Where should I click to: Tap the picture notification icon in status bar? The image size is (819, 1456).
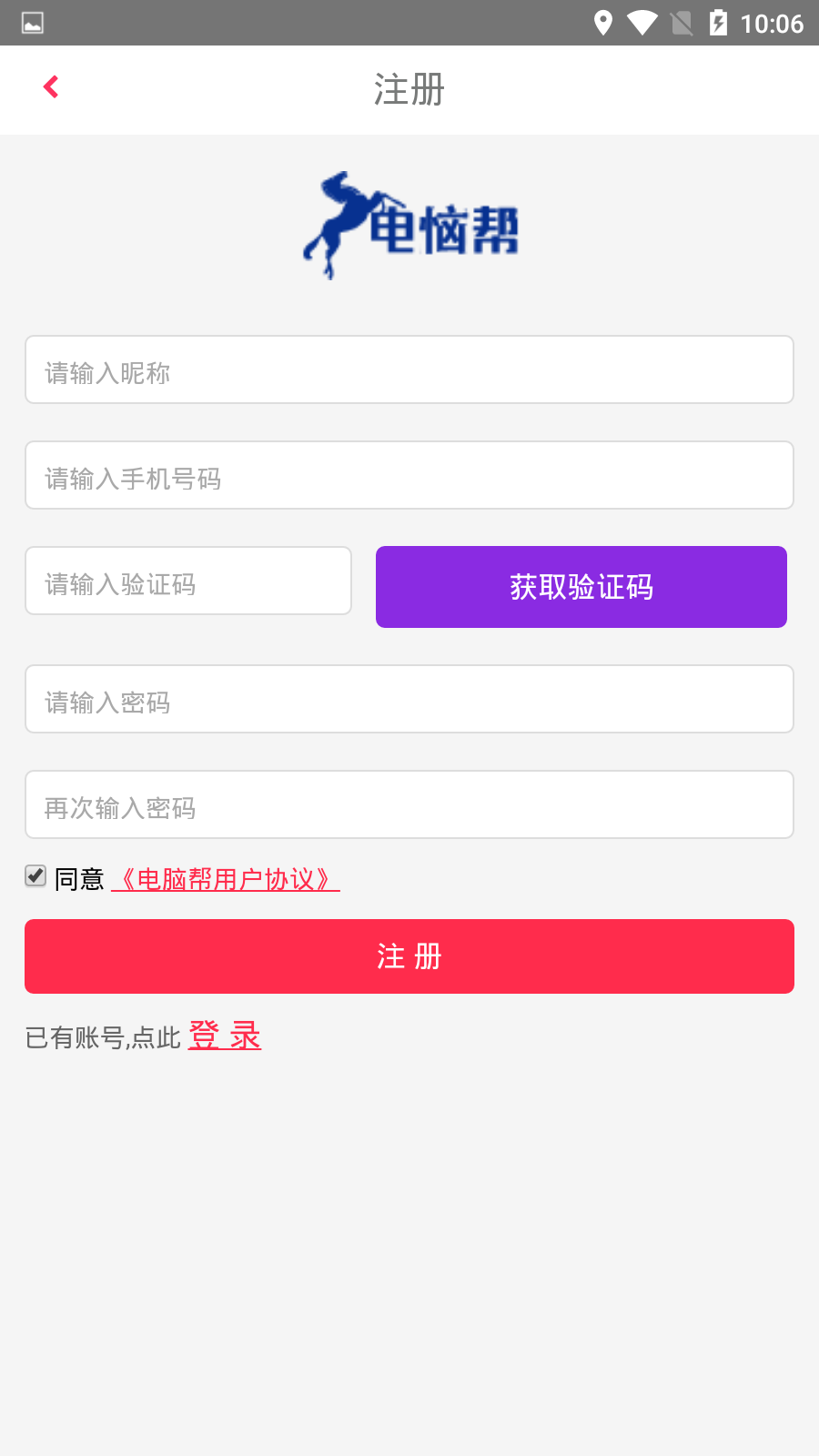(x=33, y=23)
